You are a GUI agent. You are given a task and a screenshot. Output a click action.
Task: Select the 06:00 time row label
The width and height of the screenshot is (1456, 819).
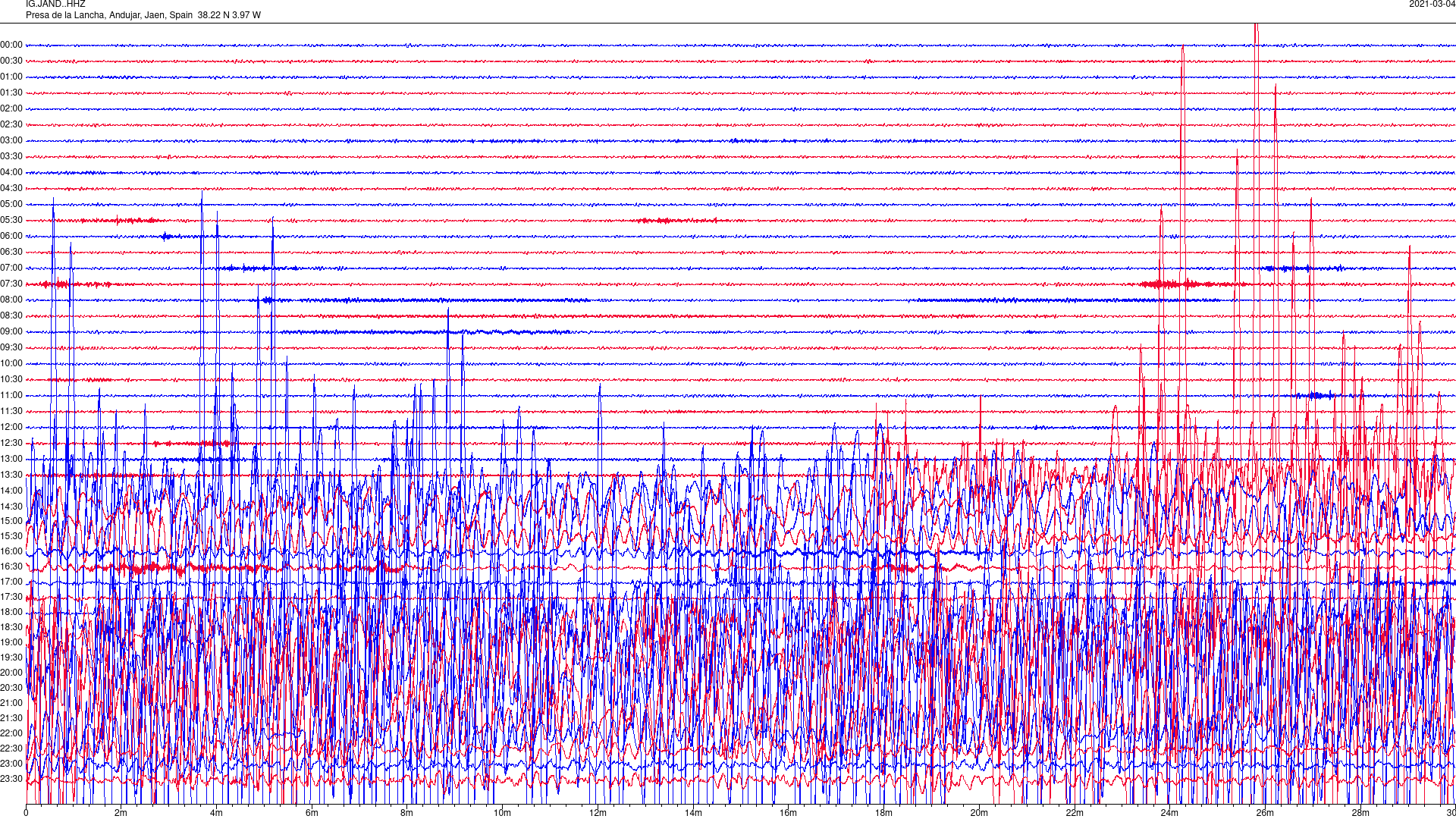pos(11,237)
